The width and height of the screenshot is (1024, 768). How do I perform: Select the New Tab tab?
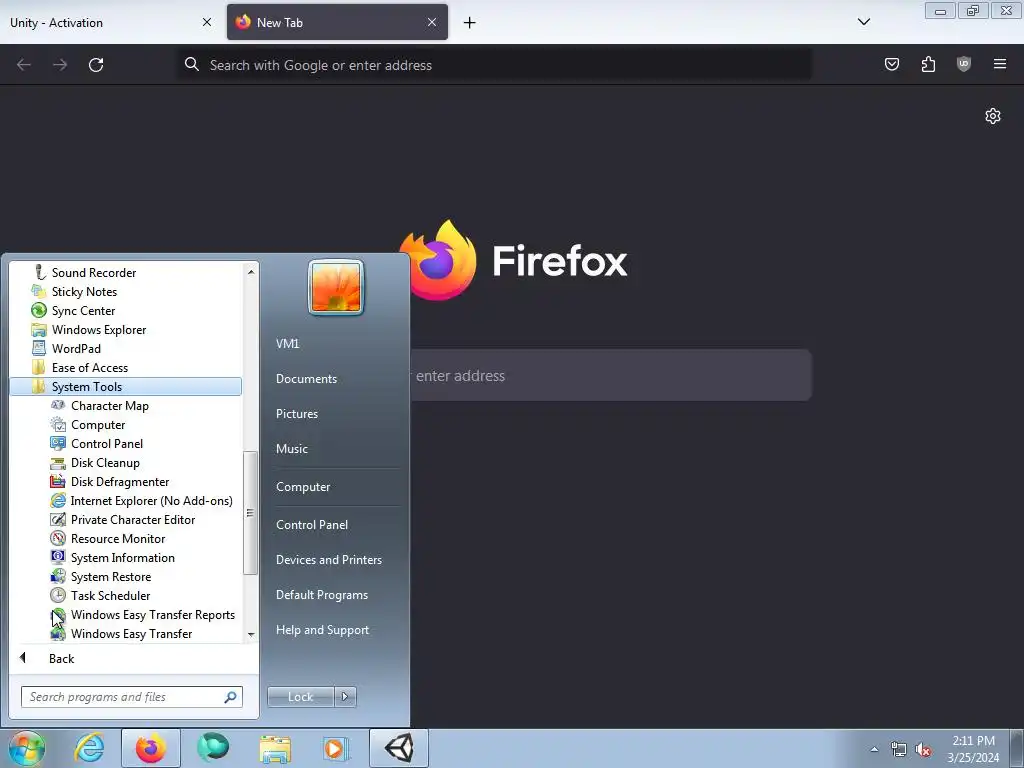pyautogui.click(x=337, y=22)
